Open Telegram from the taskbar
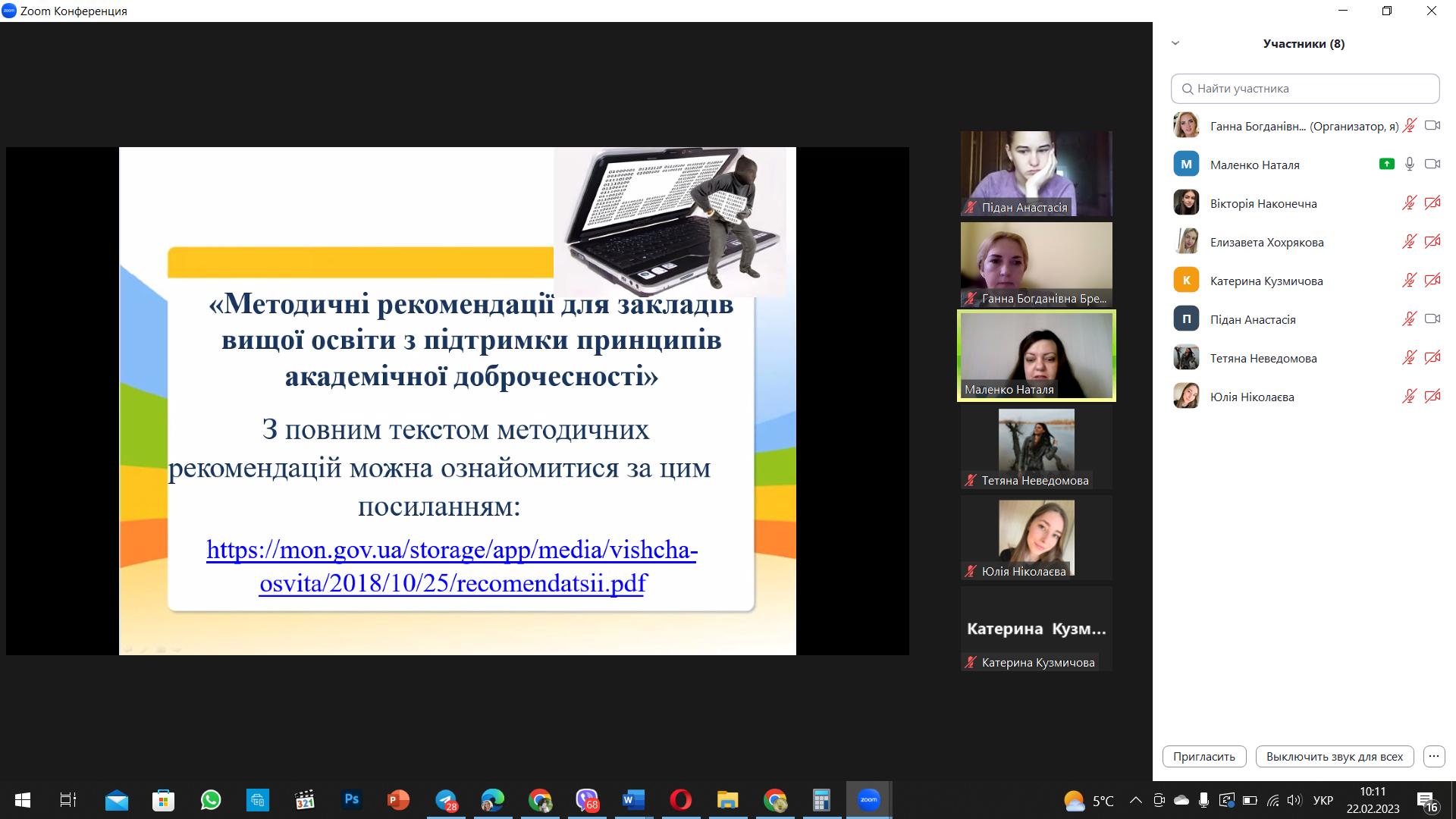The height and width of the screenshot is (819, 1456). (x=446, y=800)
